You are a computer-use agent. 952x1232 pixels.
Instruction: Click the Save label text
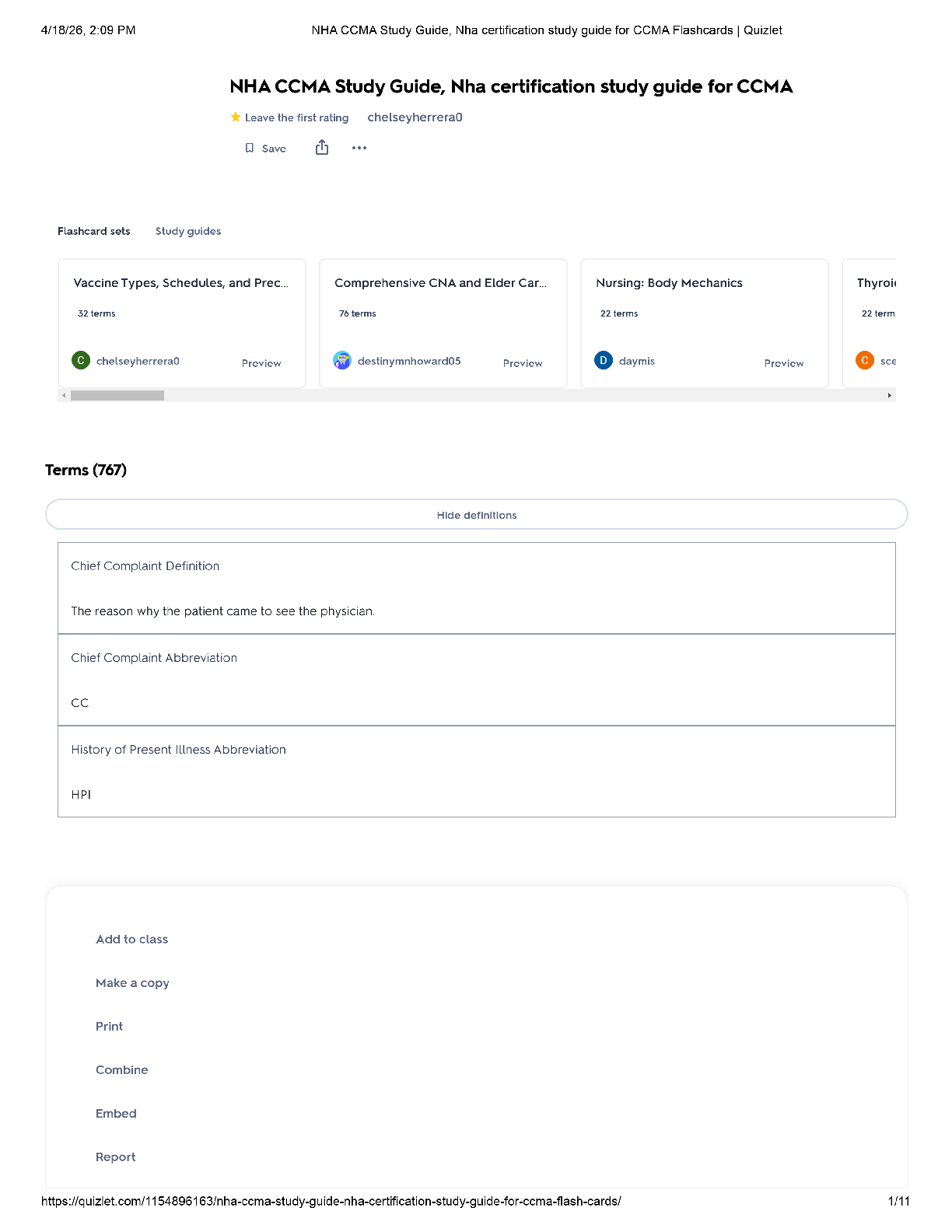[x=274, y=149]
